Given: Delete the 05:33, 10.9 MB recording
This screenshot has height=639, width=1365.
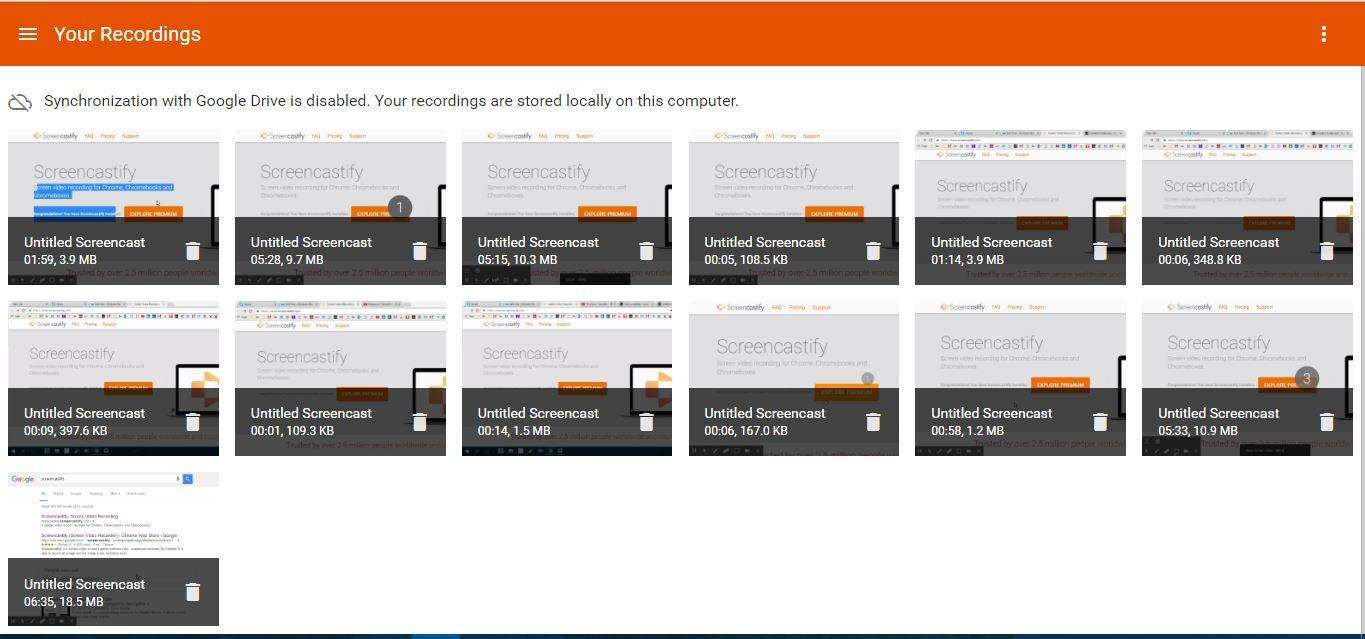Looking at the screenshot, I should [1328, 421].
